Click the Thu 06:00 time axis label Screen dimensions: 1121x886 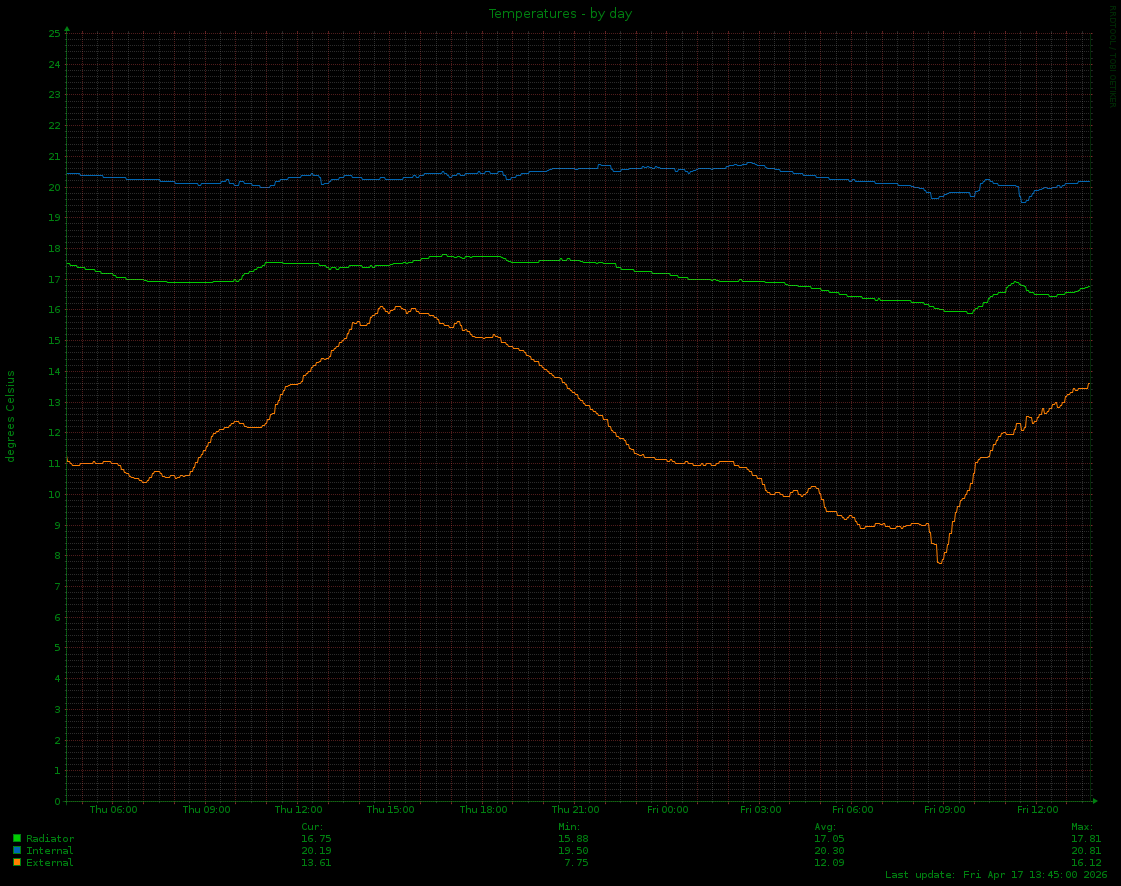point(113,810)
